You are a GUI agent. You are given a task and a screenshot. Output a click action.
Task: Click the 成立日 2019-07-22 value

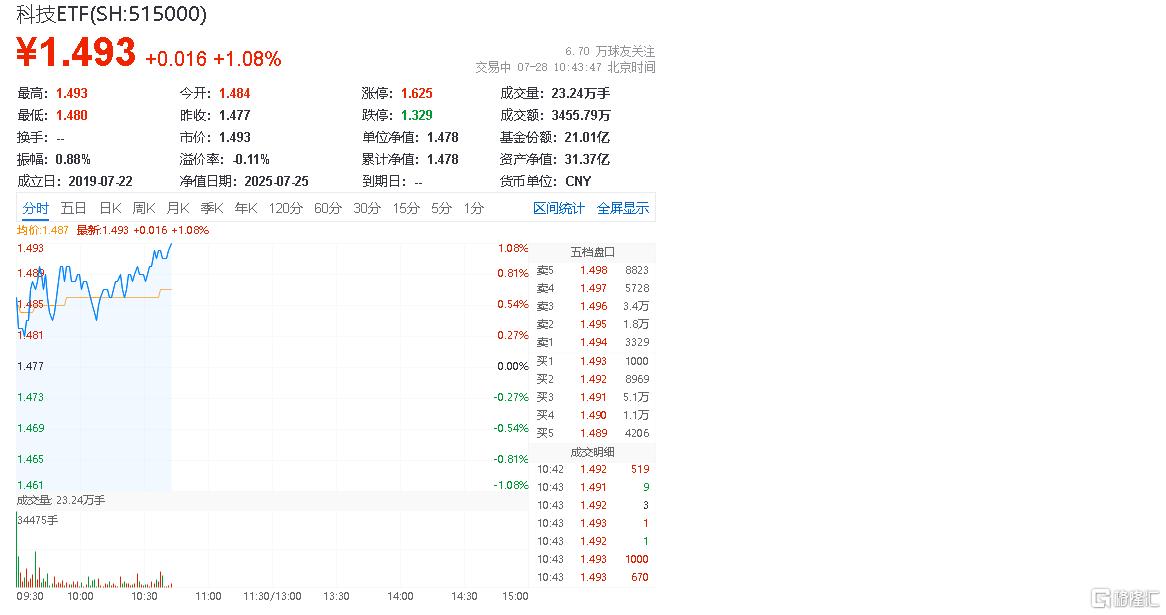tap(100, 181)
